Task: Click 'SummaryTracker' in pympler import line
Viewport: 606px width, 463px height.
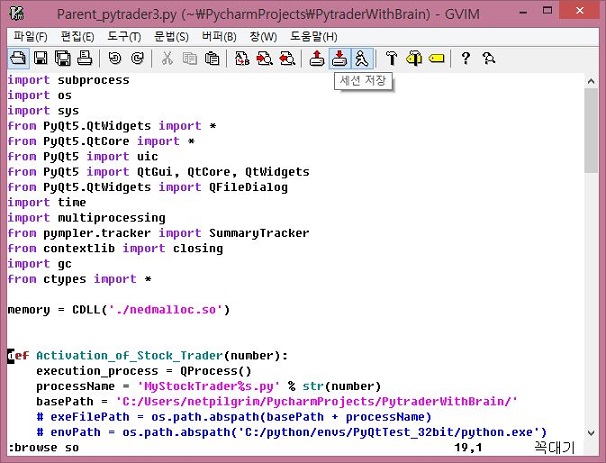Action: click(x=259, y=233)
